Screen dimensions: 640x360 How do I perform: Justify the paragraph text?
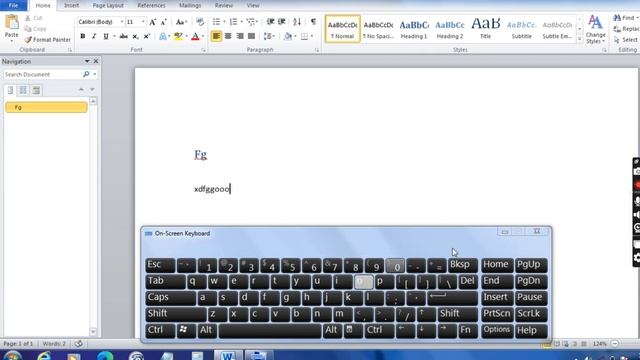[251, 36]
